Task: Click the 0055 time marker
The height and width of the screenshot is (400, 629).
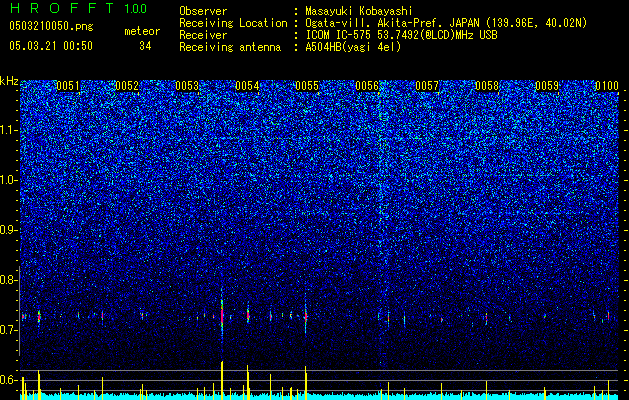Action: pyautogui.click(x=307, y=86)
